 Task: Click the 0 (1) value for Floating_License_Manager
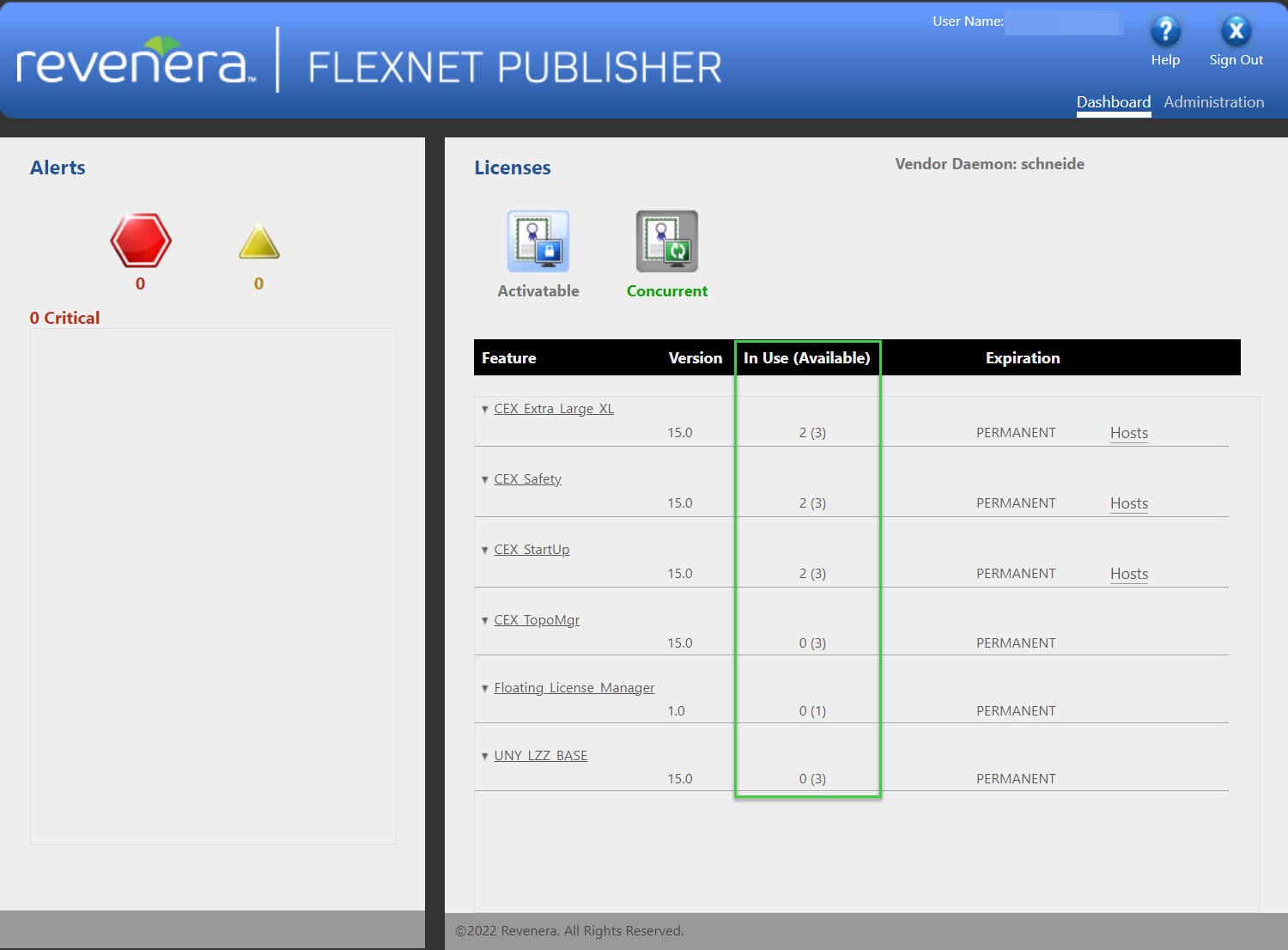click(x=812, y=711)
